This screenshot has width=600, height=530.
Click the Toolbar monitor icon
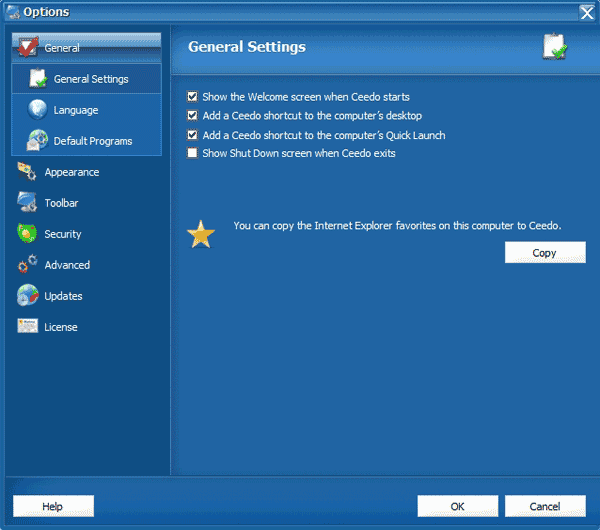(x=27, y=202)
